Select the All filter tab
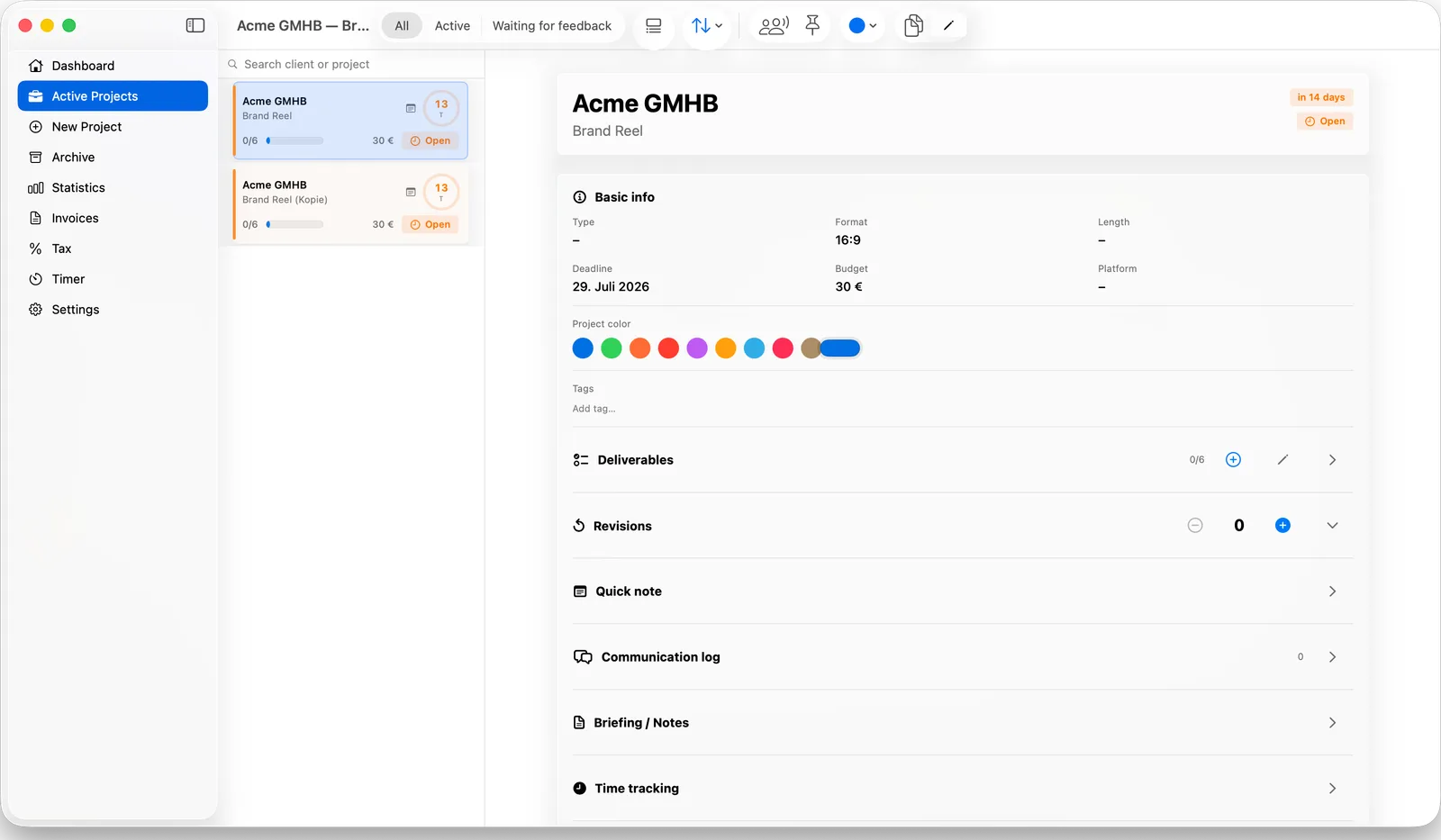 click(x=402, y=26)
